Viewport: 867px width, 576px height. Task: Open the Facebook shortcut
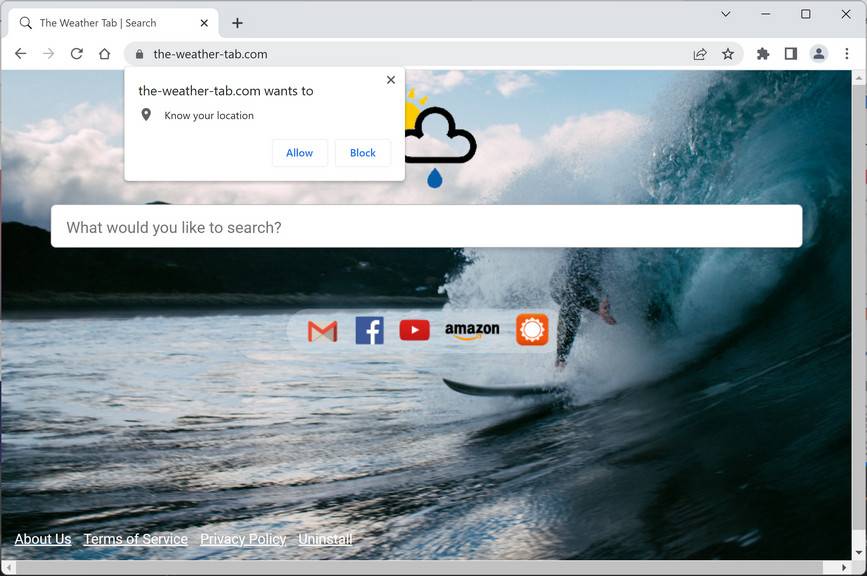369,329
